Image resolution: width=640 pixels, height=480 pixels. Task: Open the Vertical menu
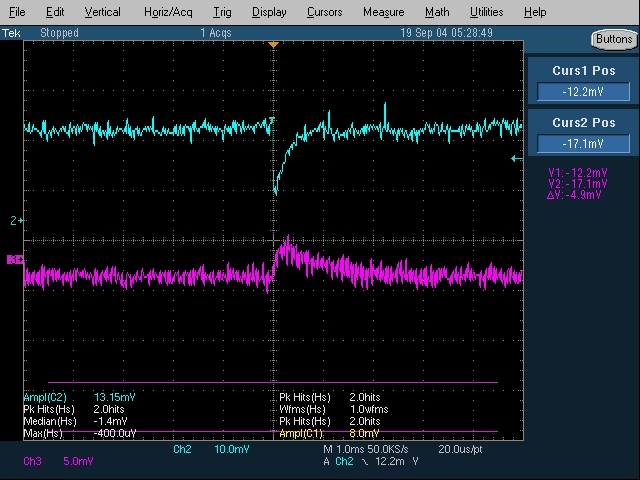click(x=102, y=12)
